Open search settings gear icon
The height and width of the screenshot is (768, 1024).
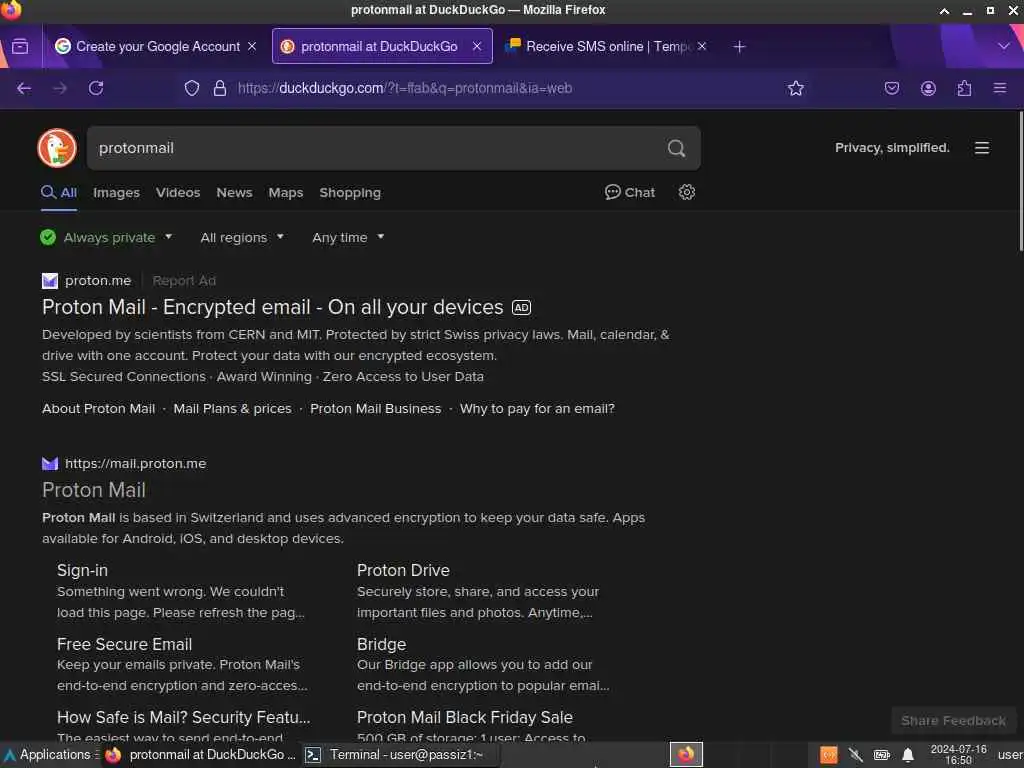(686, 192)
